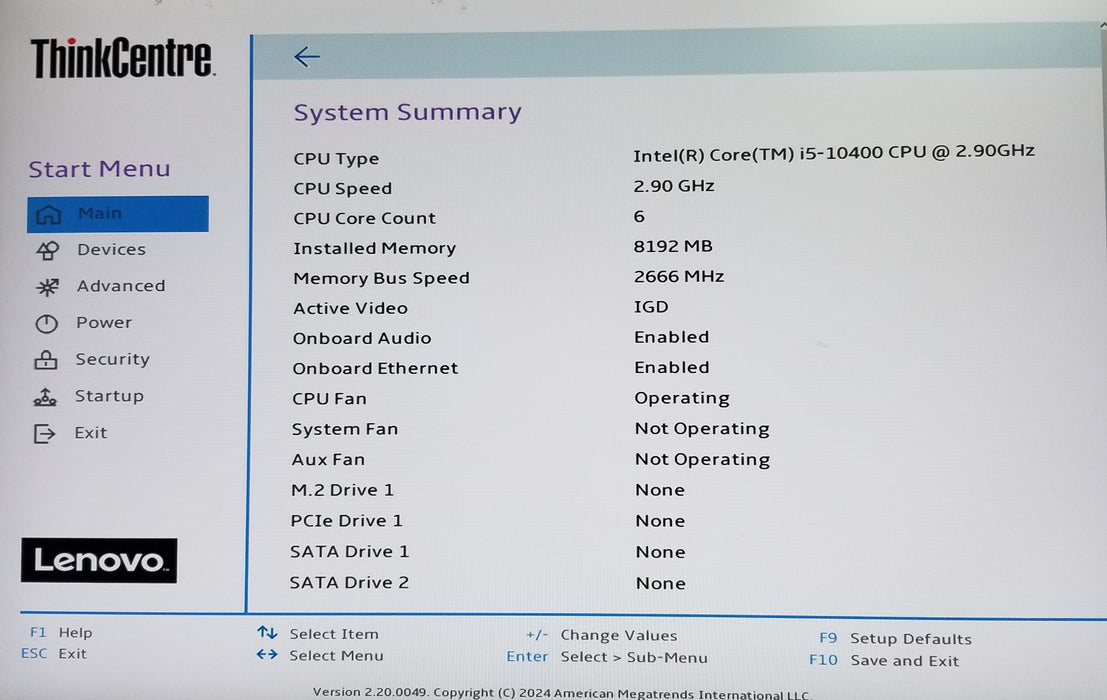This screenshot has width=1107, height=700.
Task: Click the Aux Fan label
Action: click(328, 459)
